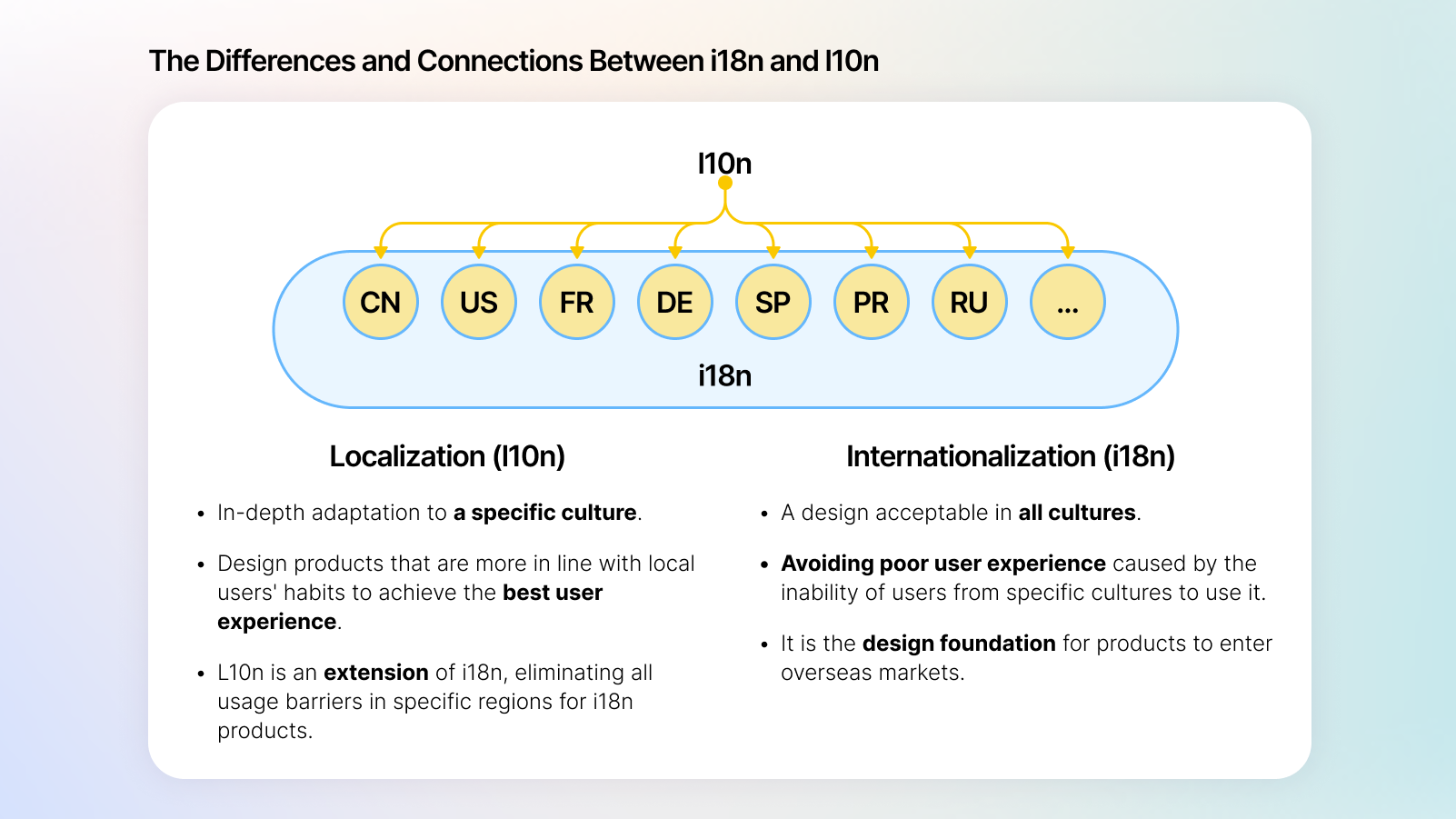Click the bold 'design foundation' text
This screenshot has width=1456, height=819.
click(958, 644)
